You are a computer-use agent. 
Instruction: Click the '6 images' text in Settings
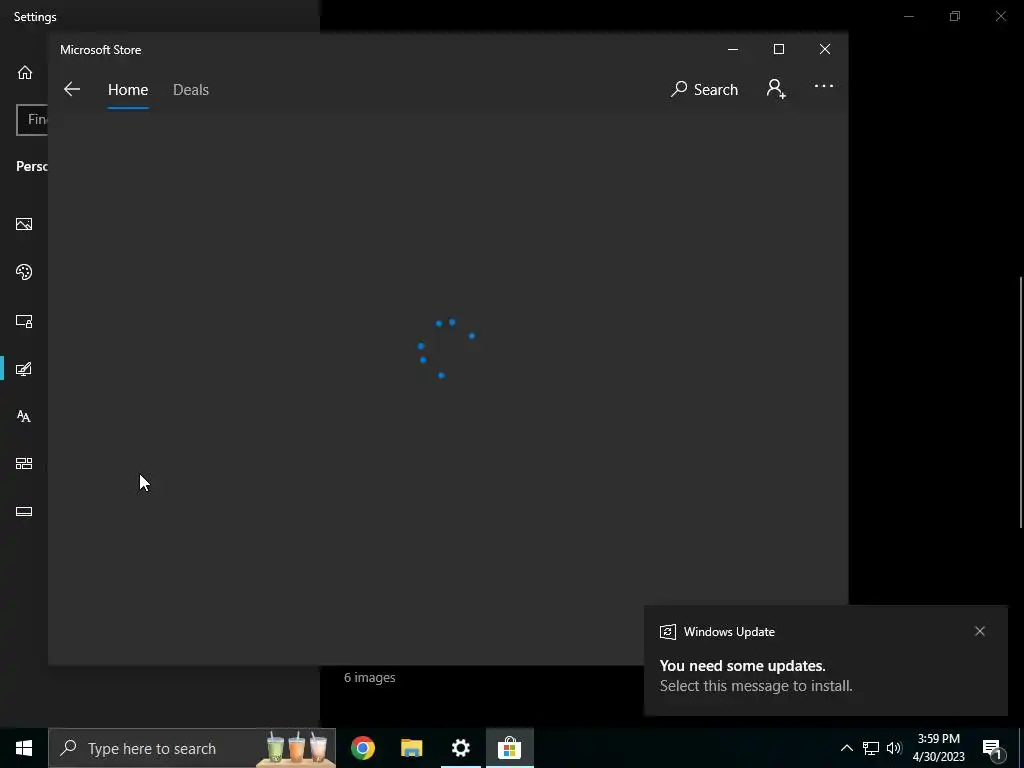pos(370,678)
